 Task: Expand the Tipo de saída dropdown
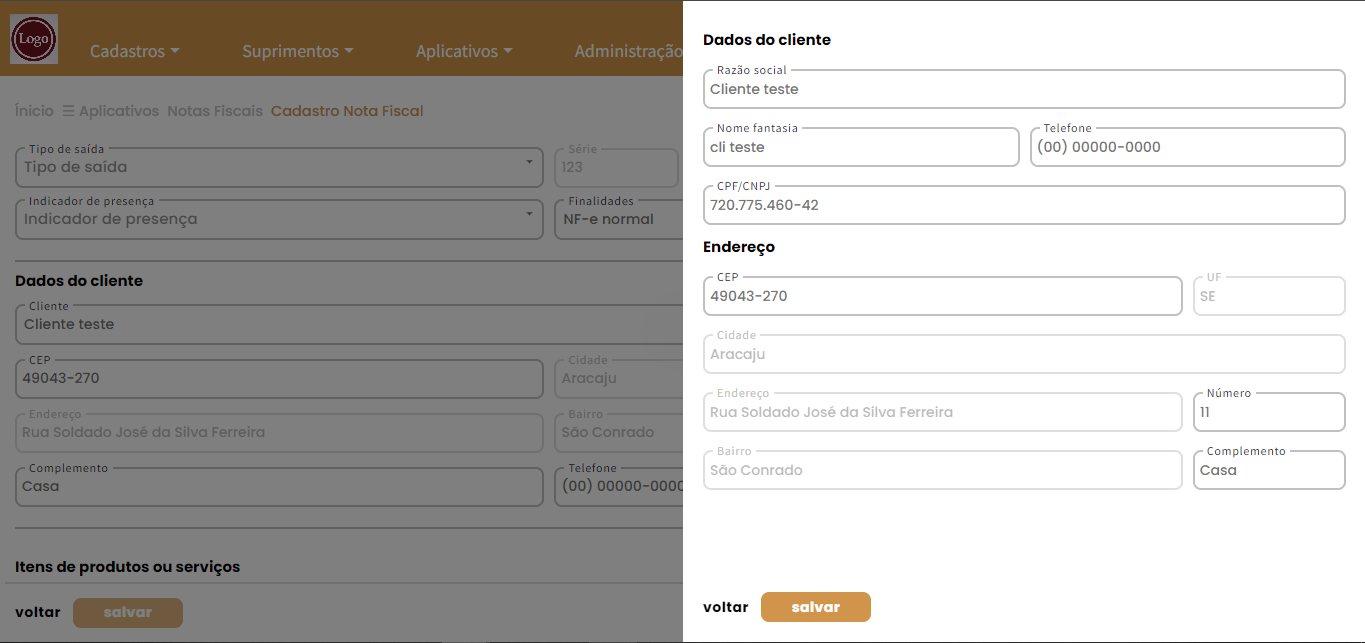coord(279,167)
